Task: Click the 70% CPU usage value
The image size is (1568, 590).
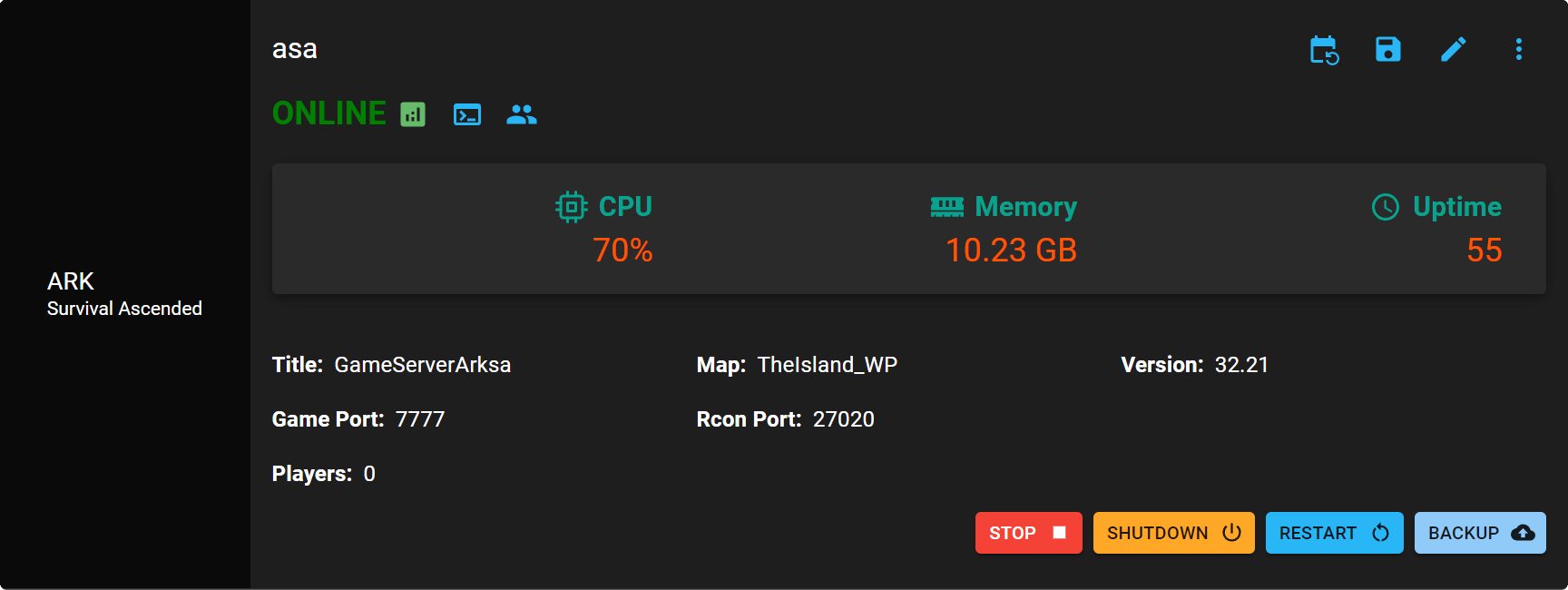Action: point(622,251)
